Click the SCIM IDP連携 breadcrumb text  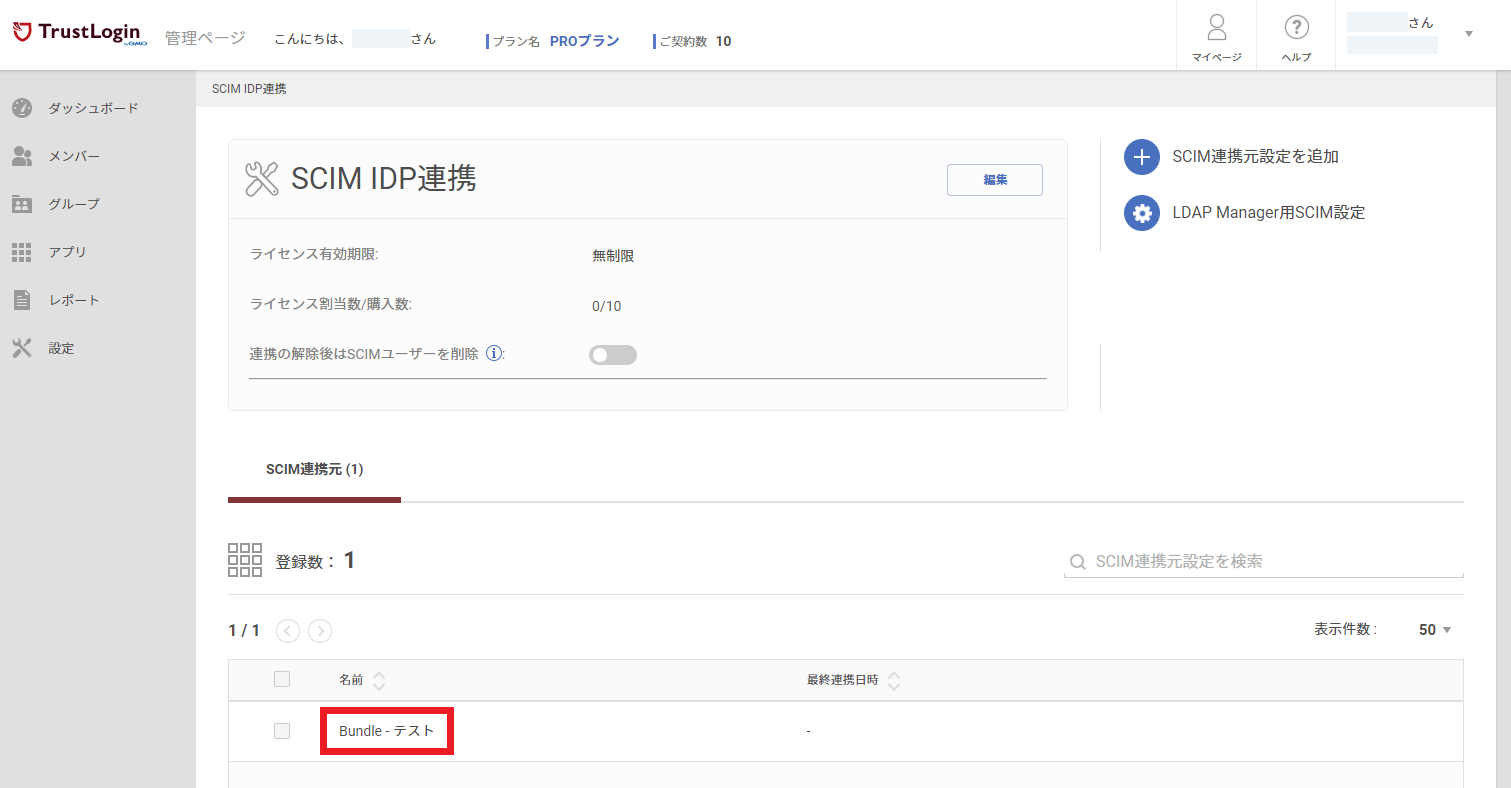(249, 89)
